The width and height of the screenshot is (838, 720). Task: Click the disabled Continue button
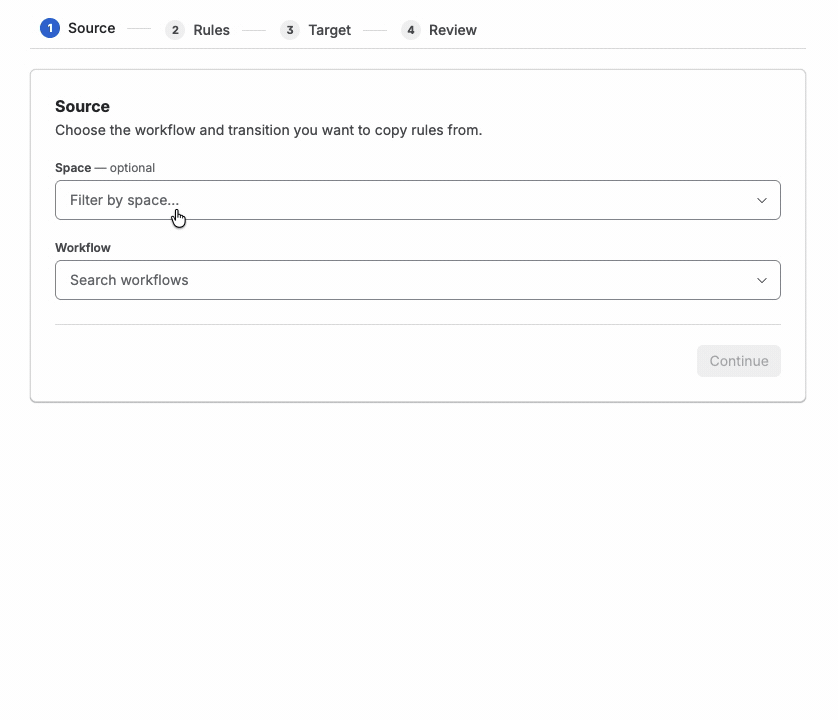[x=739, y=361]
